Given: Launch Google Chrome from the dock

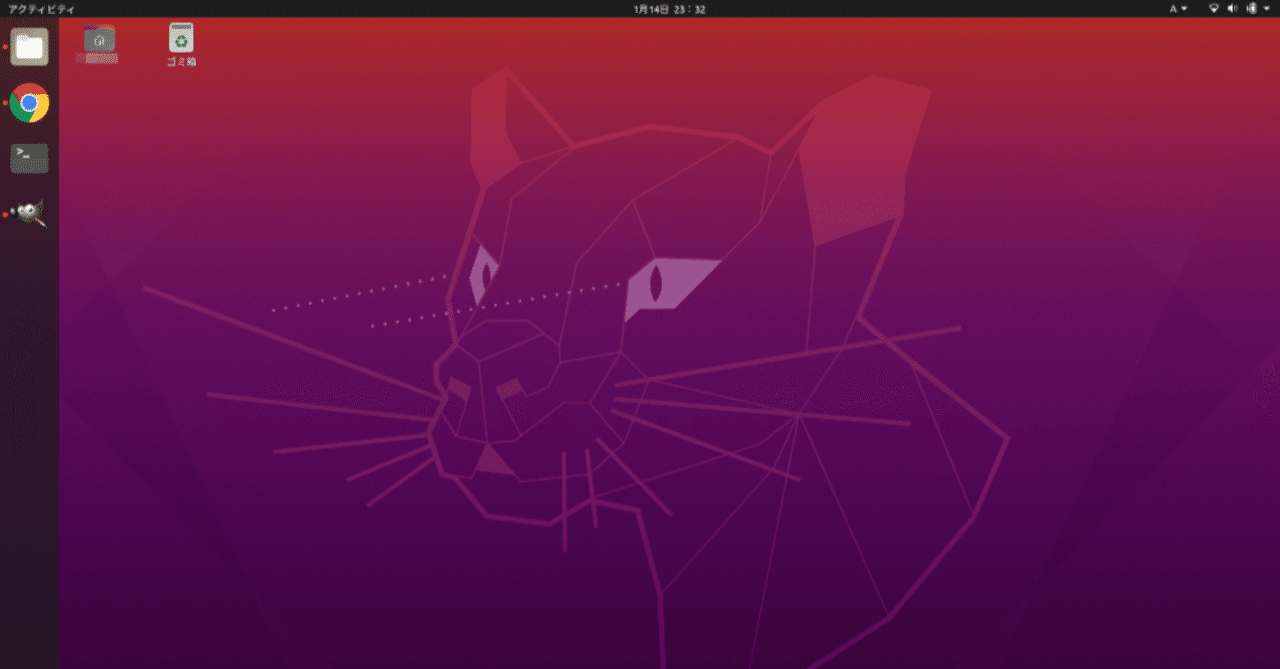Looking at the screenshot, I should pos(29,102).
